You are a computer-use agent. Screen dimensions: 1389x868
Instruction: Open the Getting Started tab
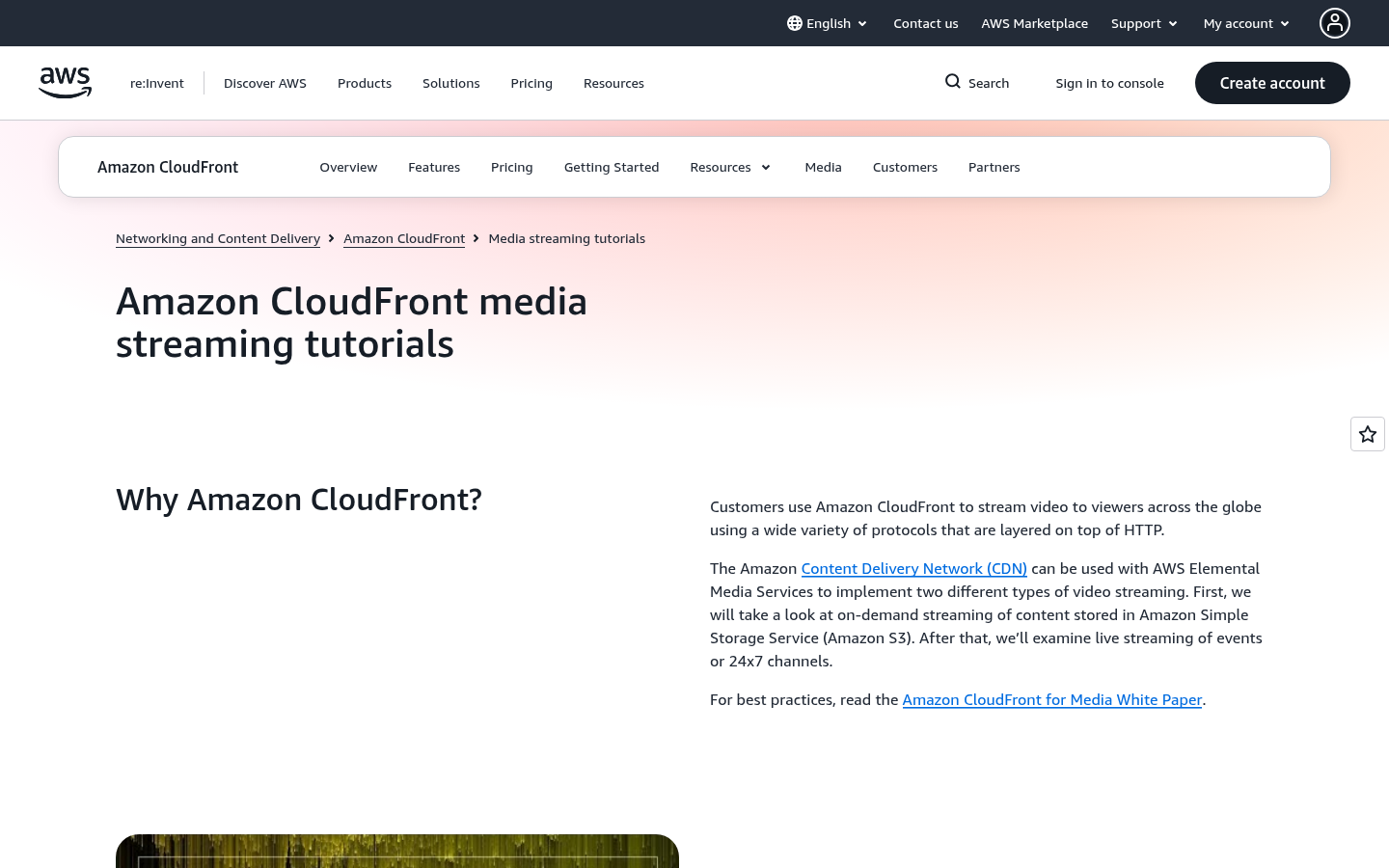612,167
